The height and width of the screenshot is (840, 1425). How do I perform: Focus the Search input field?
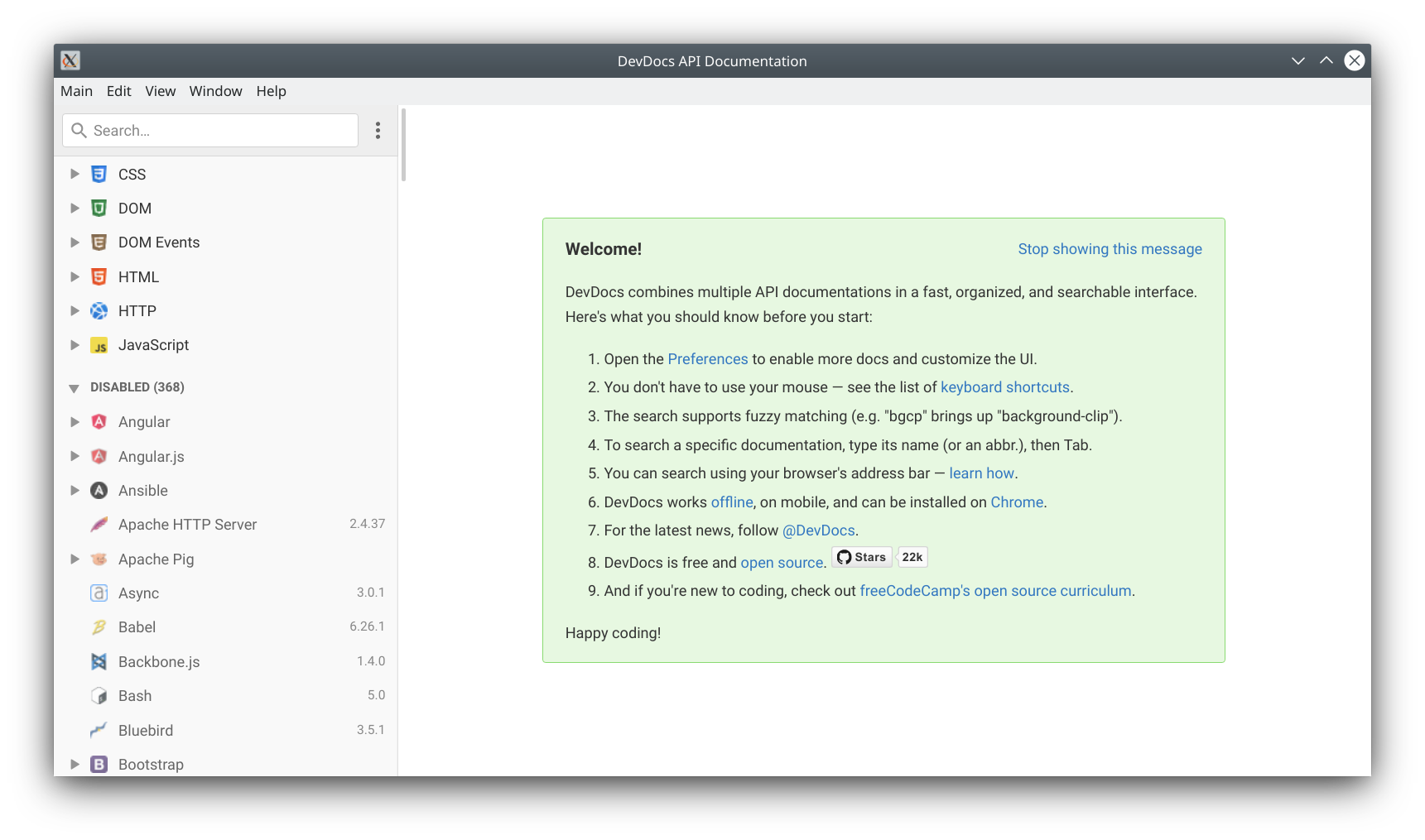(x=210, y=130)
